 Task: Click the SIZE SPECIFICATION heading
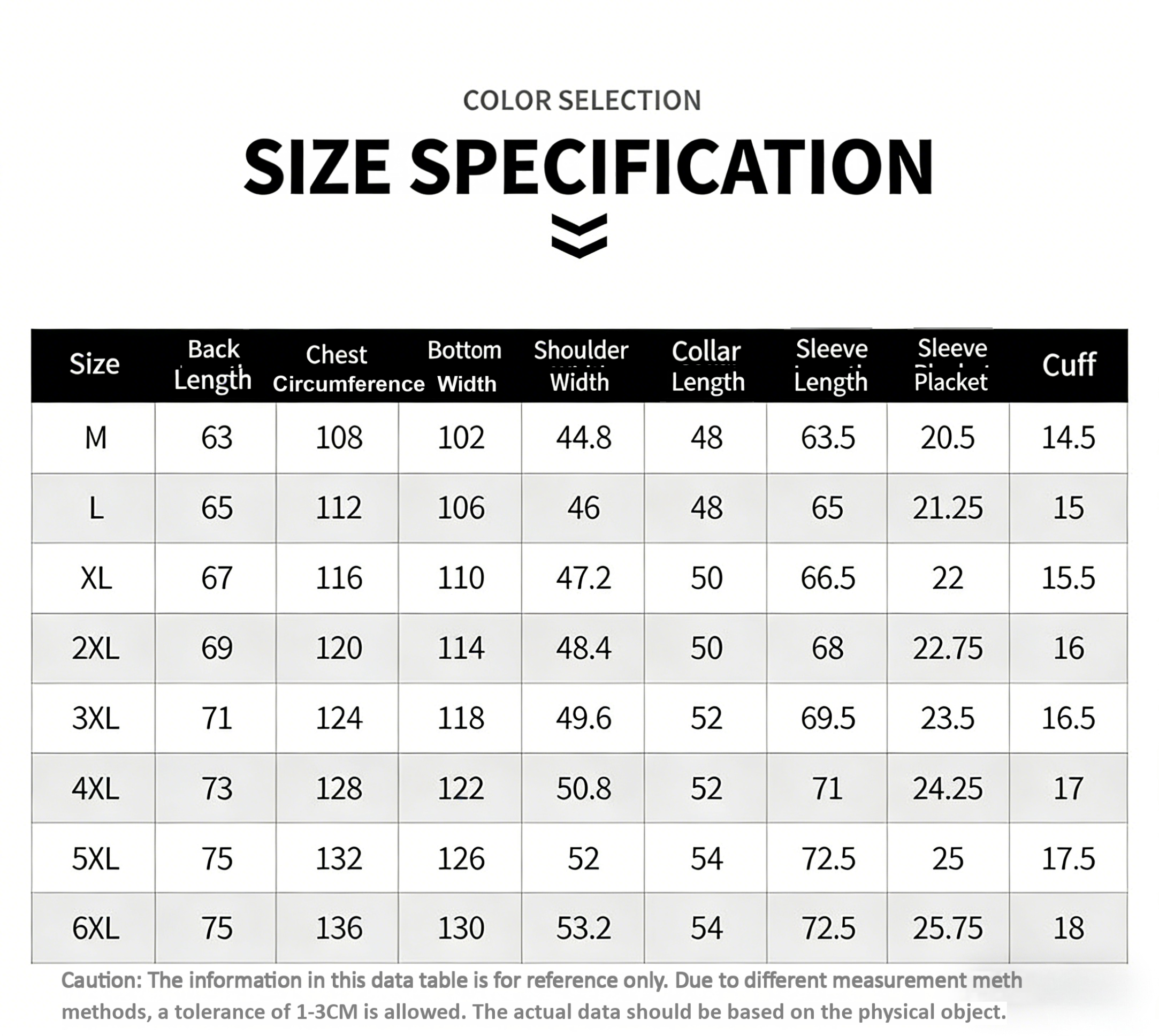pos(588,168)
